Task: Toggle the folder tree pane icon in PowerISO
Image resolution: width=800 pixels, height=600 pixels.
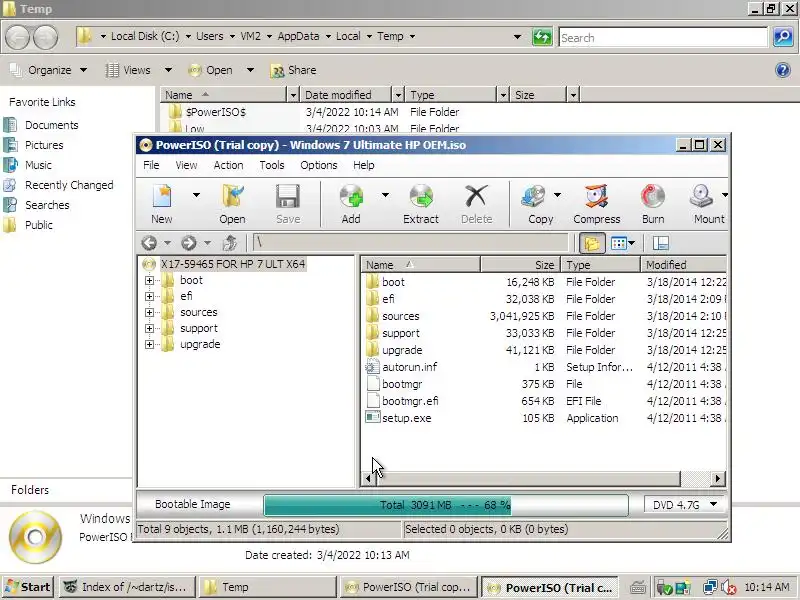Action: coord(592,243)
